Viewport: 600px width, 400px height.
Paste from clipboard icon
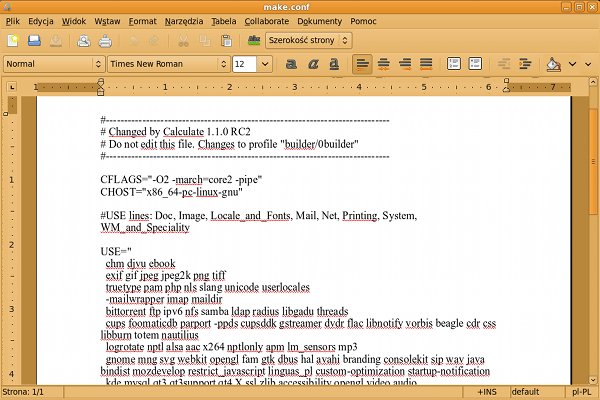click(226, 41)
